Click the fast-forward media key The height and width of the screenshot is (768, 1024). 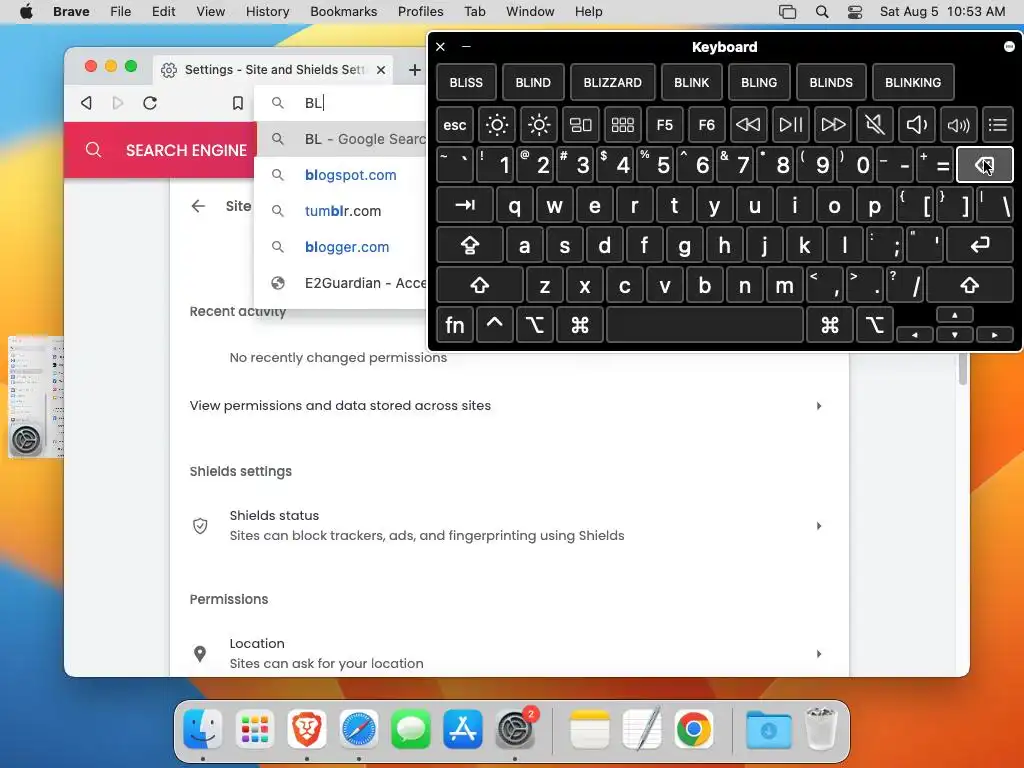[x=833, y=125]
